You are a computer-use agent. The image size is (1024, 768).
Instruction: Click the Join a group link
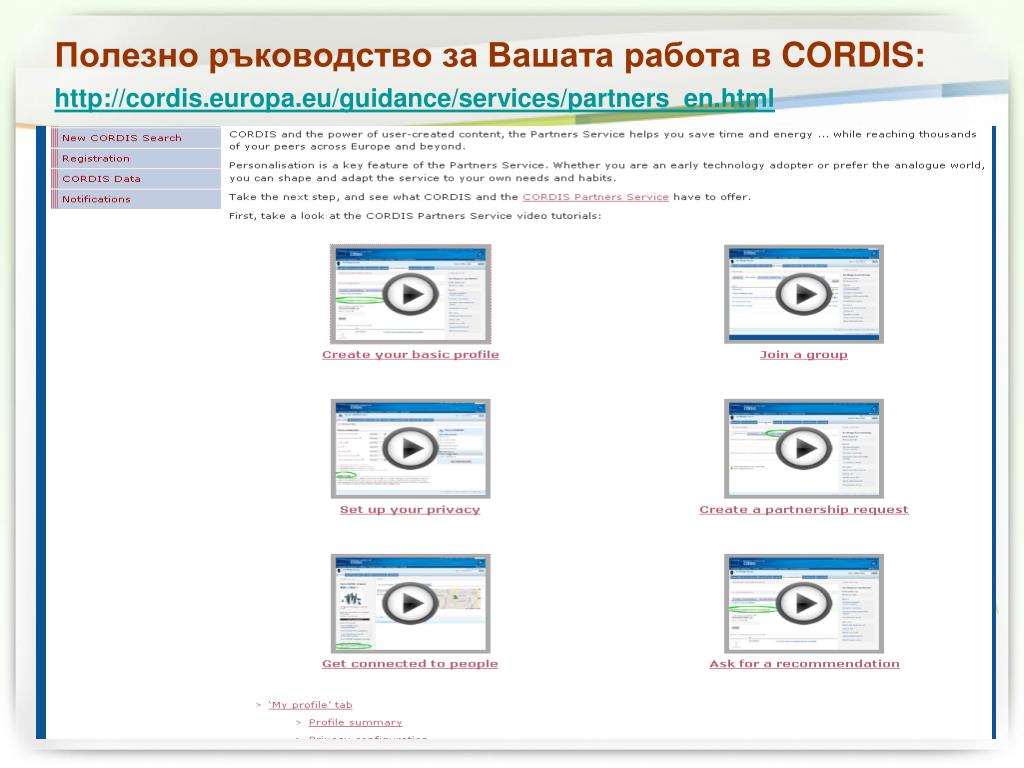pyautogui.click(x=803, y=355)
